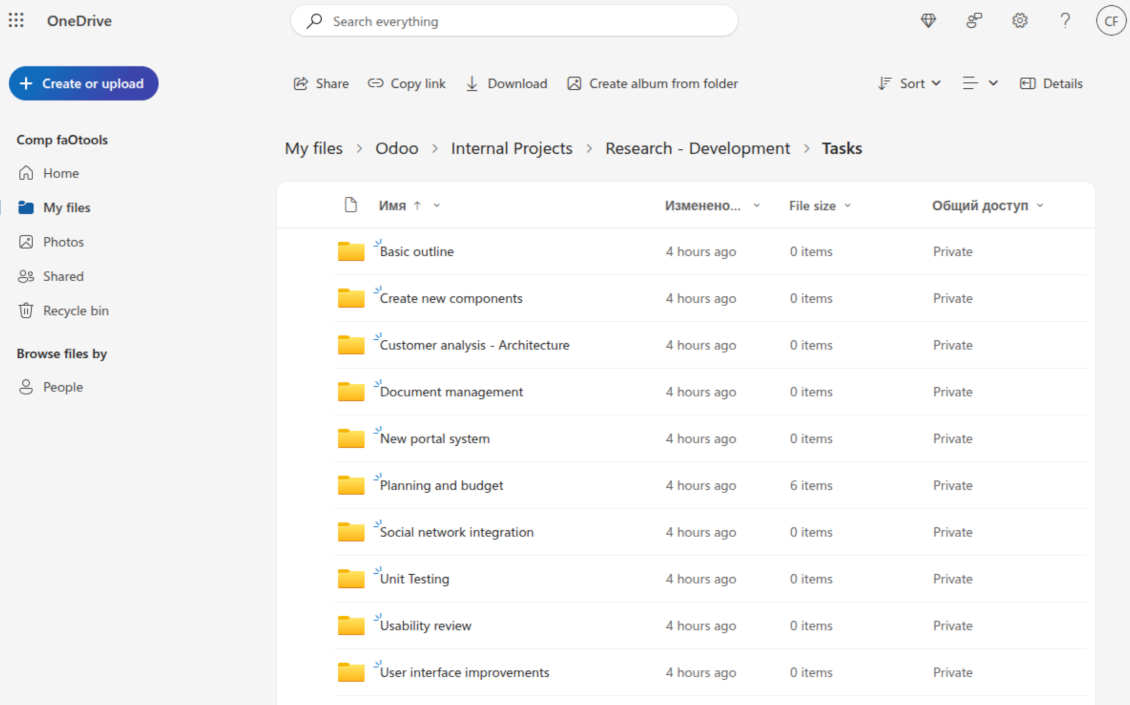This screenshot has width=1130, height=705.
Task: Open the Details pane
Action: [1051, 84]
